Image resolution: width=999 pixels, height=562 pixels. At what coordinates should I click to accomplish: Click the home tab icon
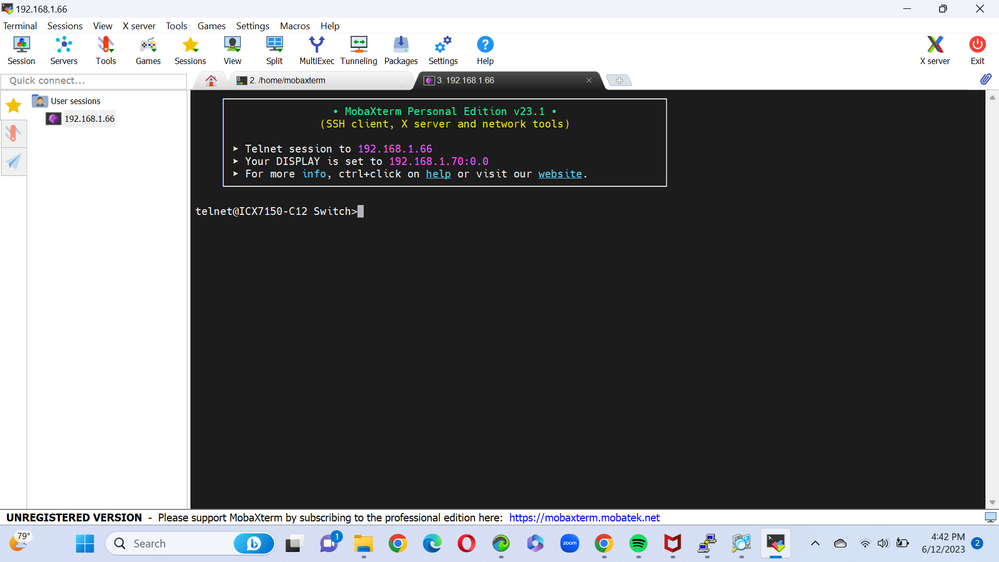(x=211, y=81)
